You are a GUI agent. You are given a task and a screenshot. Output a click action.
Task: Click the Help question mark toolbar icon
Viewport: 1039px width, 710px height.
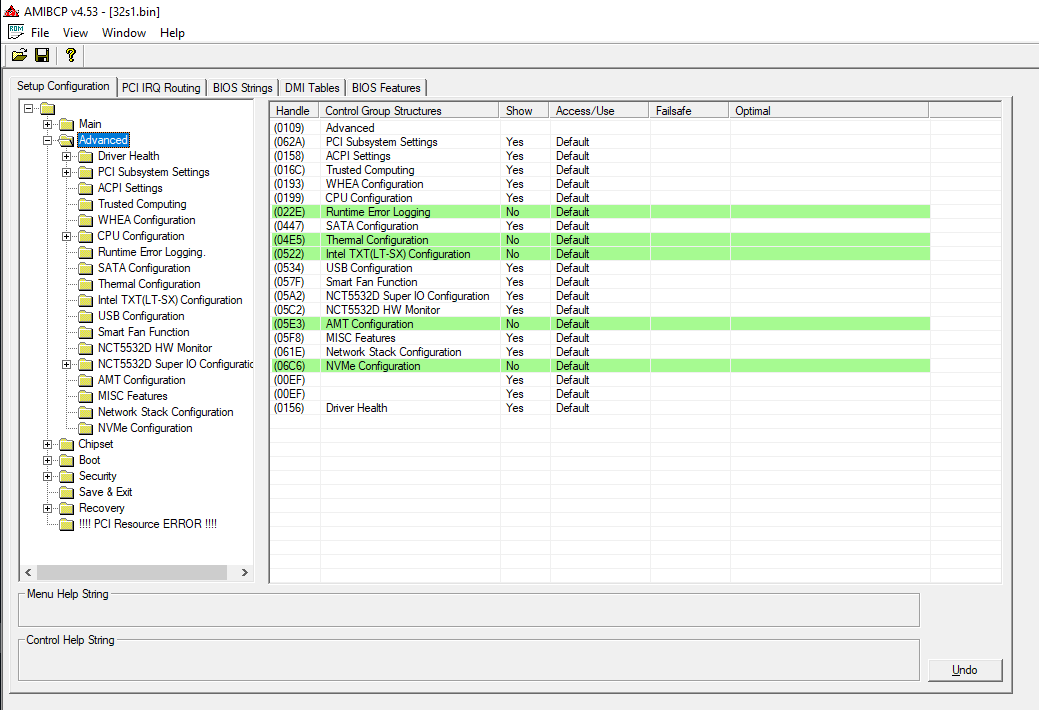[70, 55]
